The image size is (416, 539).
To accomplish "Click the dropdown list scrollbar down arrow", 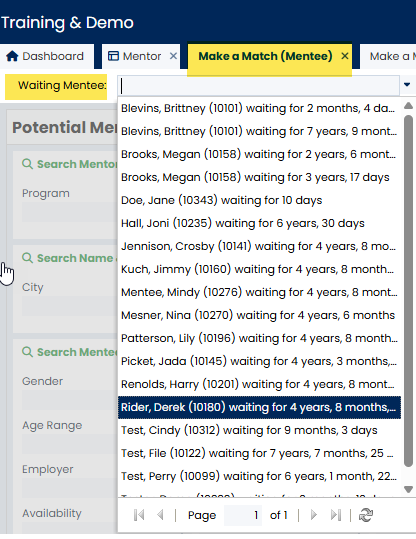I will 408,489.
